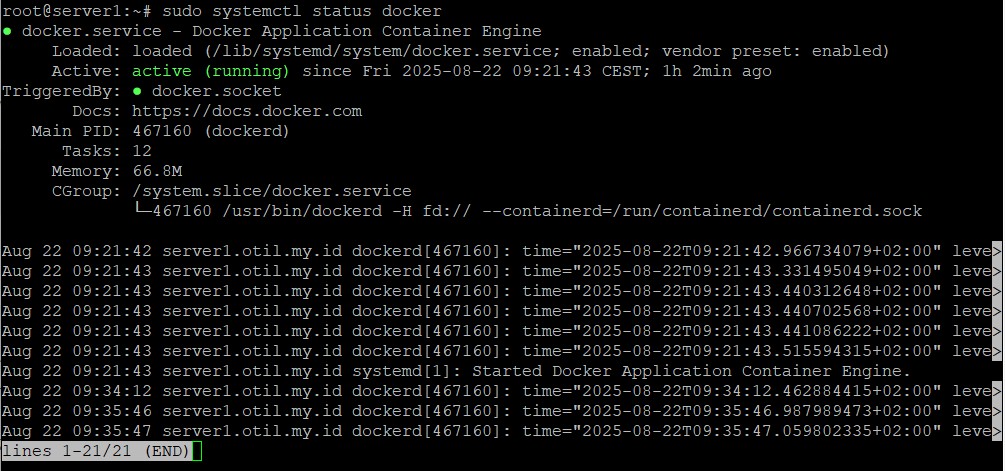The image size is (1005, 471).
Task: Click the green cursor block after (END)
Action: coord(197,451)
